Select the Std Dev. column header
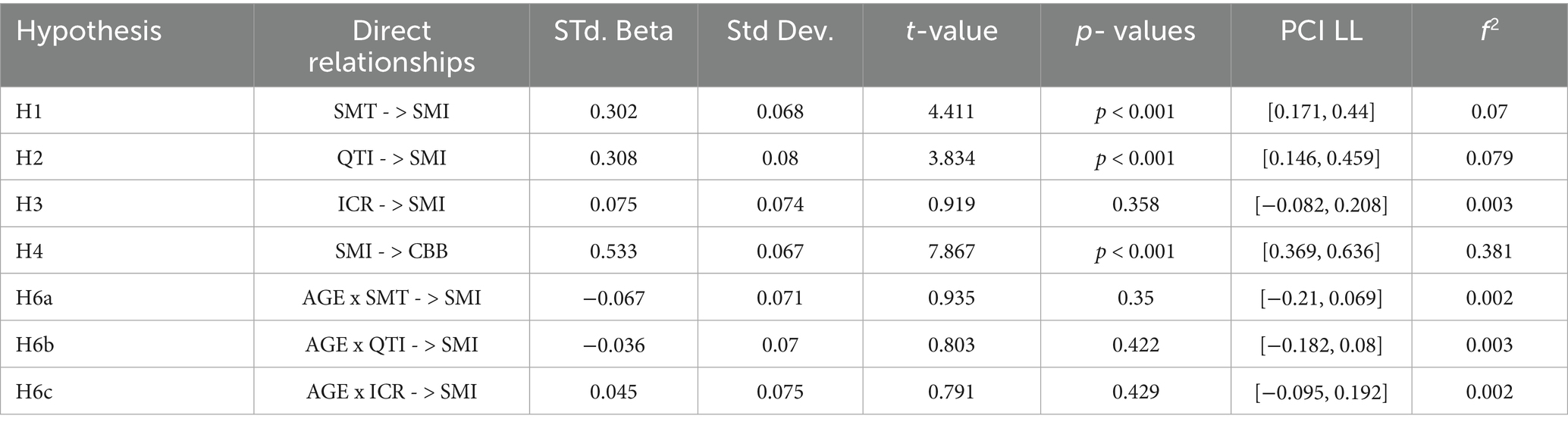This screenshot has height=428, width=1568. (x=779, y=31)
